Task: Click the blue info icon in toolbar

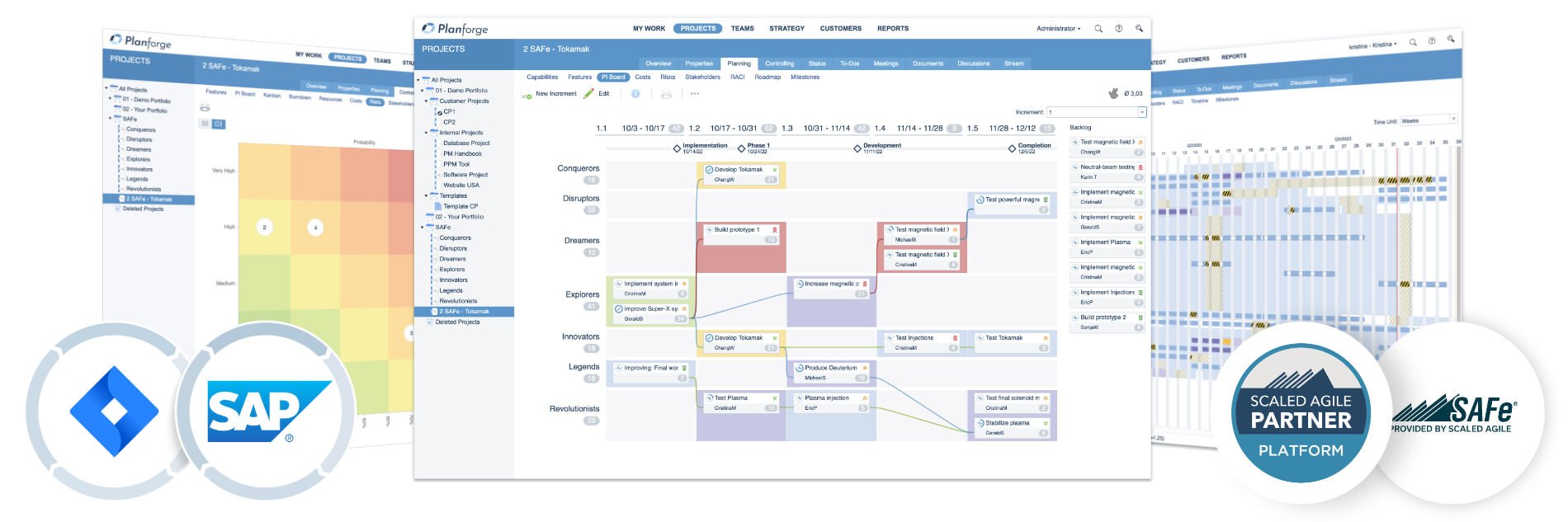Action: pyautogui.click(x=635, y=94)
